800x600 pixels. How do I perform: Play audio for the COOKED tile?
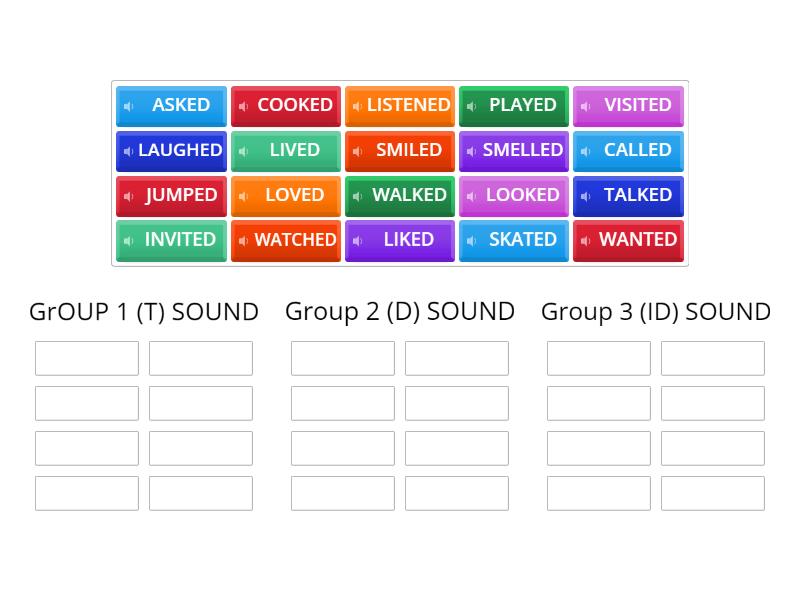[x=243, y=106]
